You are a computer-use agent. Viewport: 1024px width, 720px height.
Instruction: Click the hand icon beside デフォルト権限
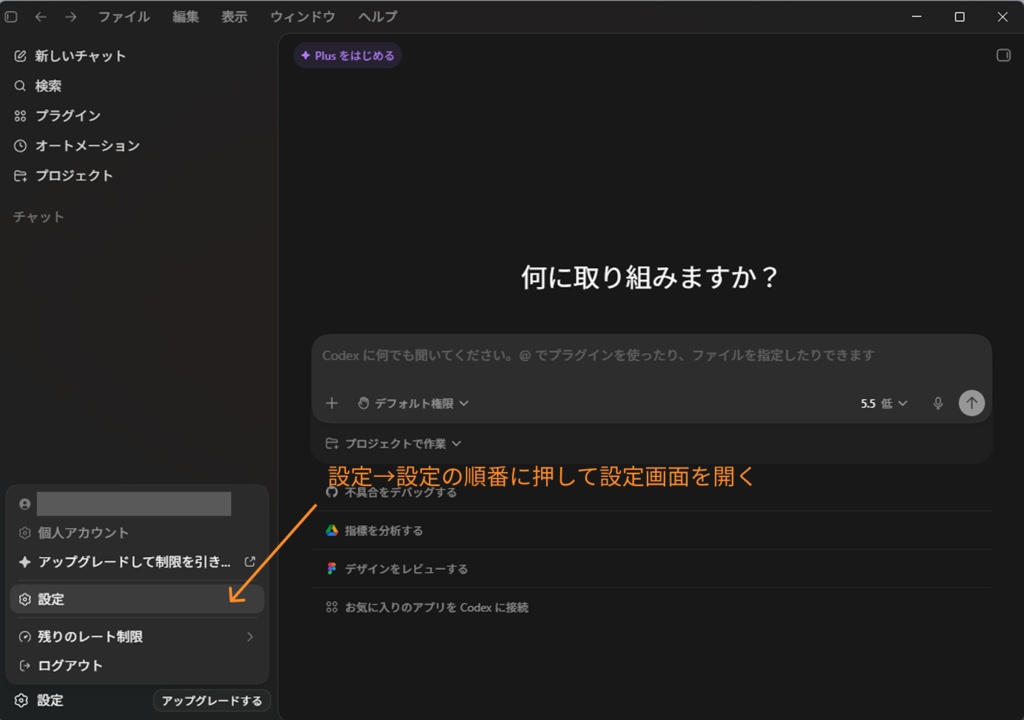[x=363, y=403]
